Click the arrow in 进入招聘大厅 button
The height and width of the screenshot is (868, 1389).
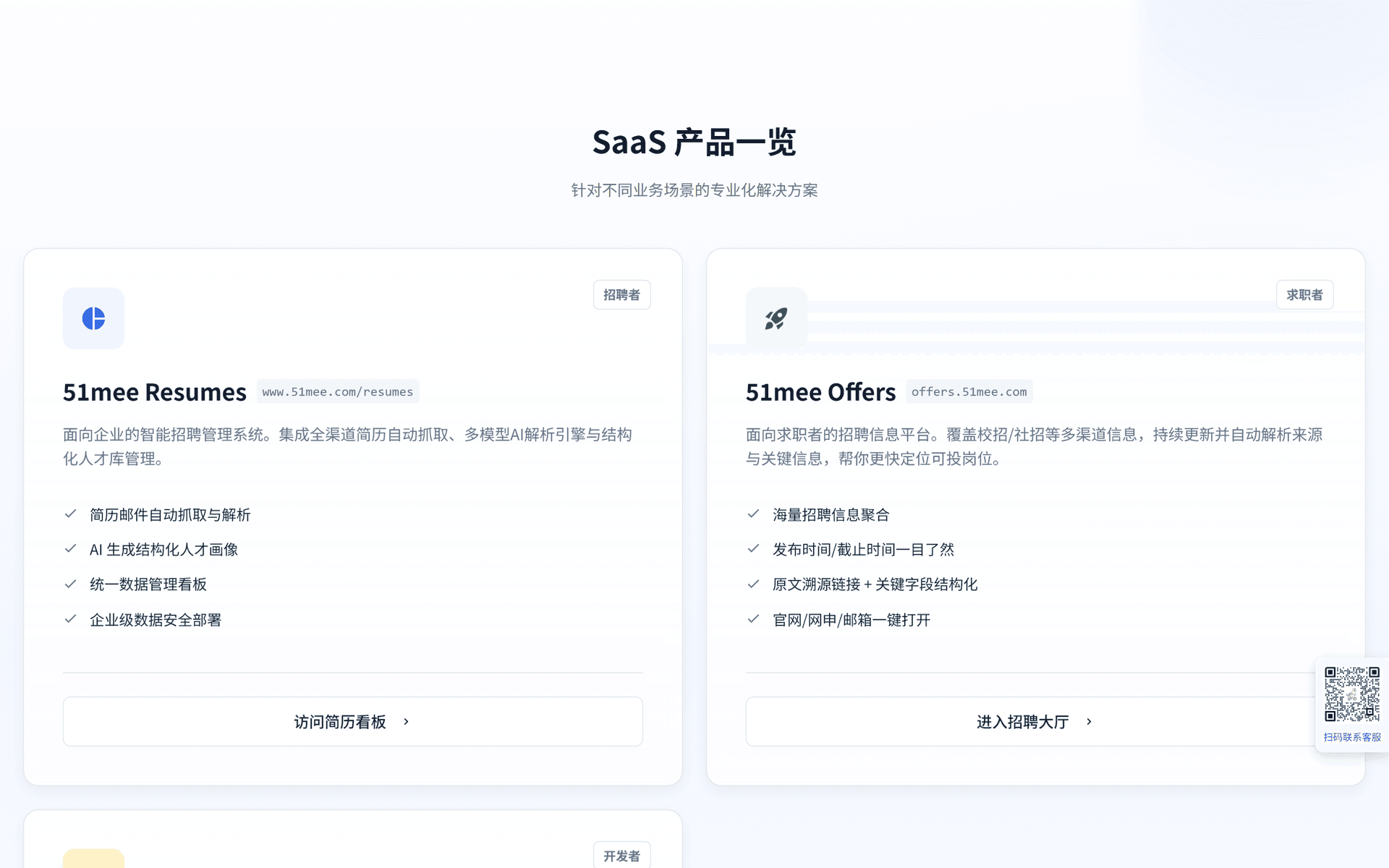click(1089, 722)
